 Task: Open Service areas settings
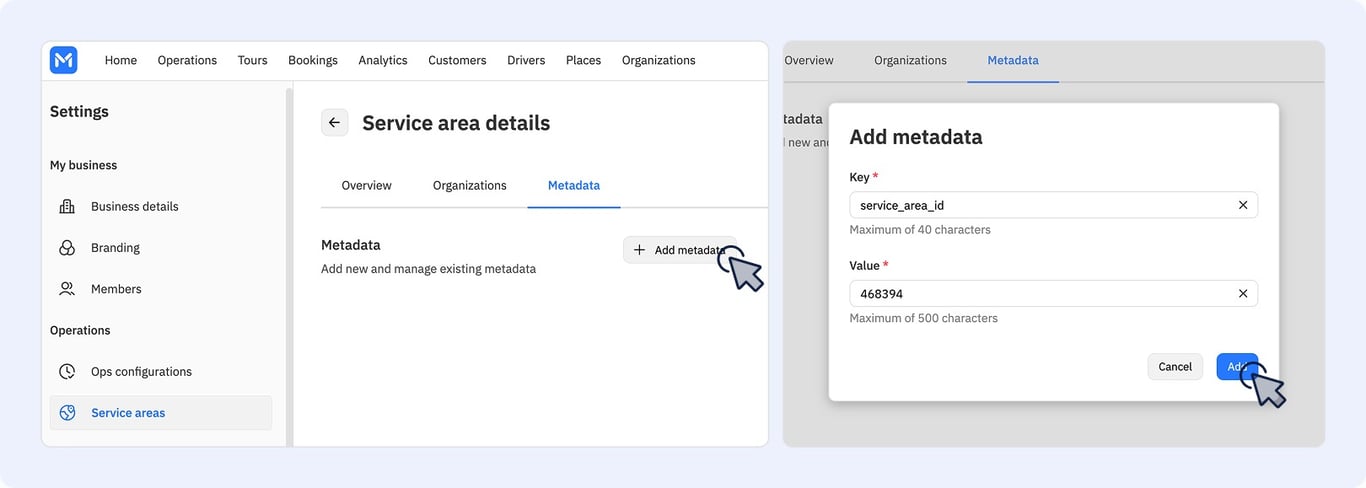coord(161,413)
